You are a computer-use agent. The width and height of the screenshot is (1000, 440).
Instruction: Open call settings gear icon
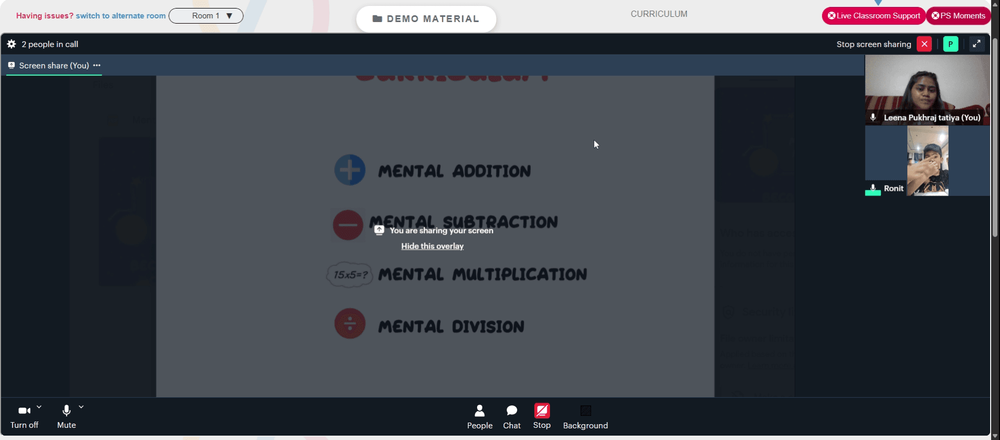11,44
